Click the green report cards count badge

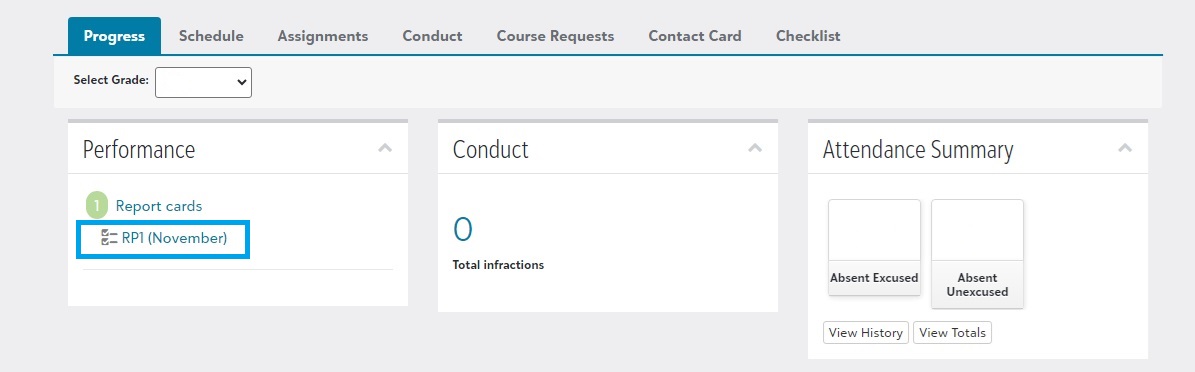[97, 206]
